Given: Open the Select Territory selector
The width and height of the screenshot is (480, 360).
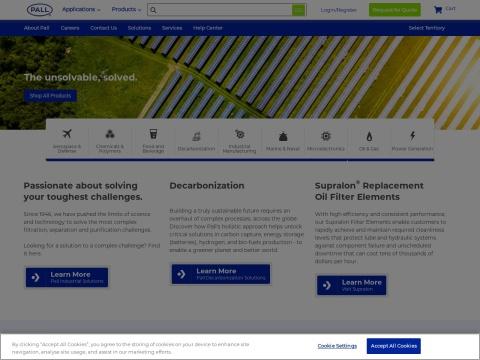Looking at the screenshot, I should pyautogui.click(x=427, y=28).
